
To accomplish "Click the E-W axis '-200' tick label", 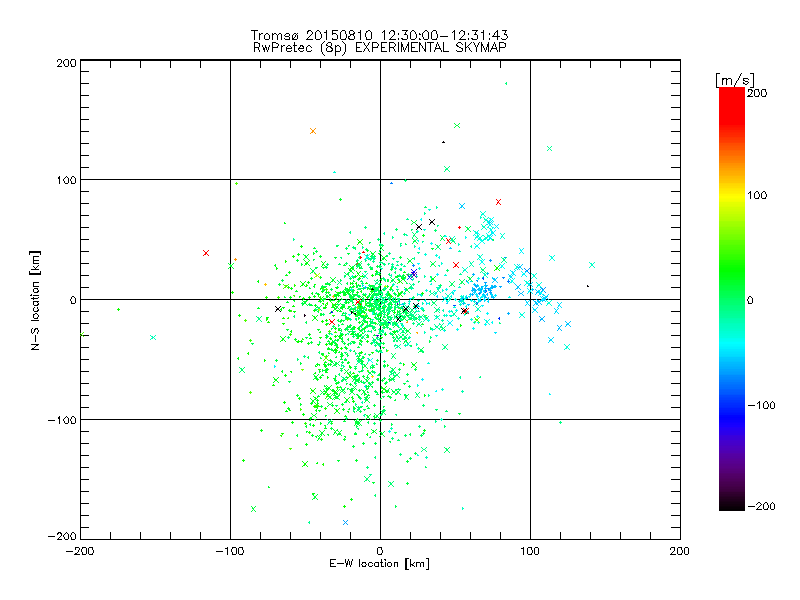I will tap(81, 552).
